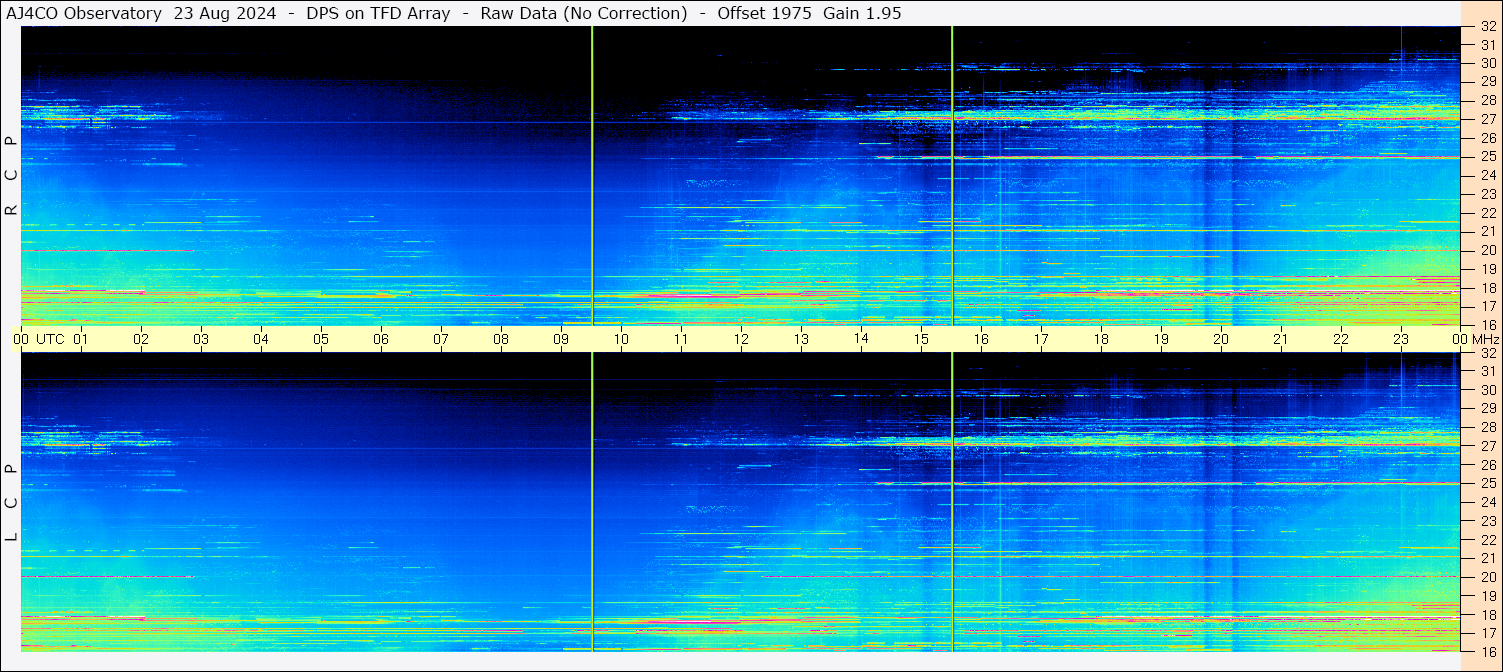The image size is (1503, 672).
Task: Select the 03 hour label on UTC axis
Action: coord(201,339)
